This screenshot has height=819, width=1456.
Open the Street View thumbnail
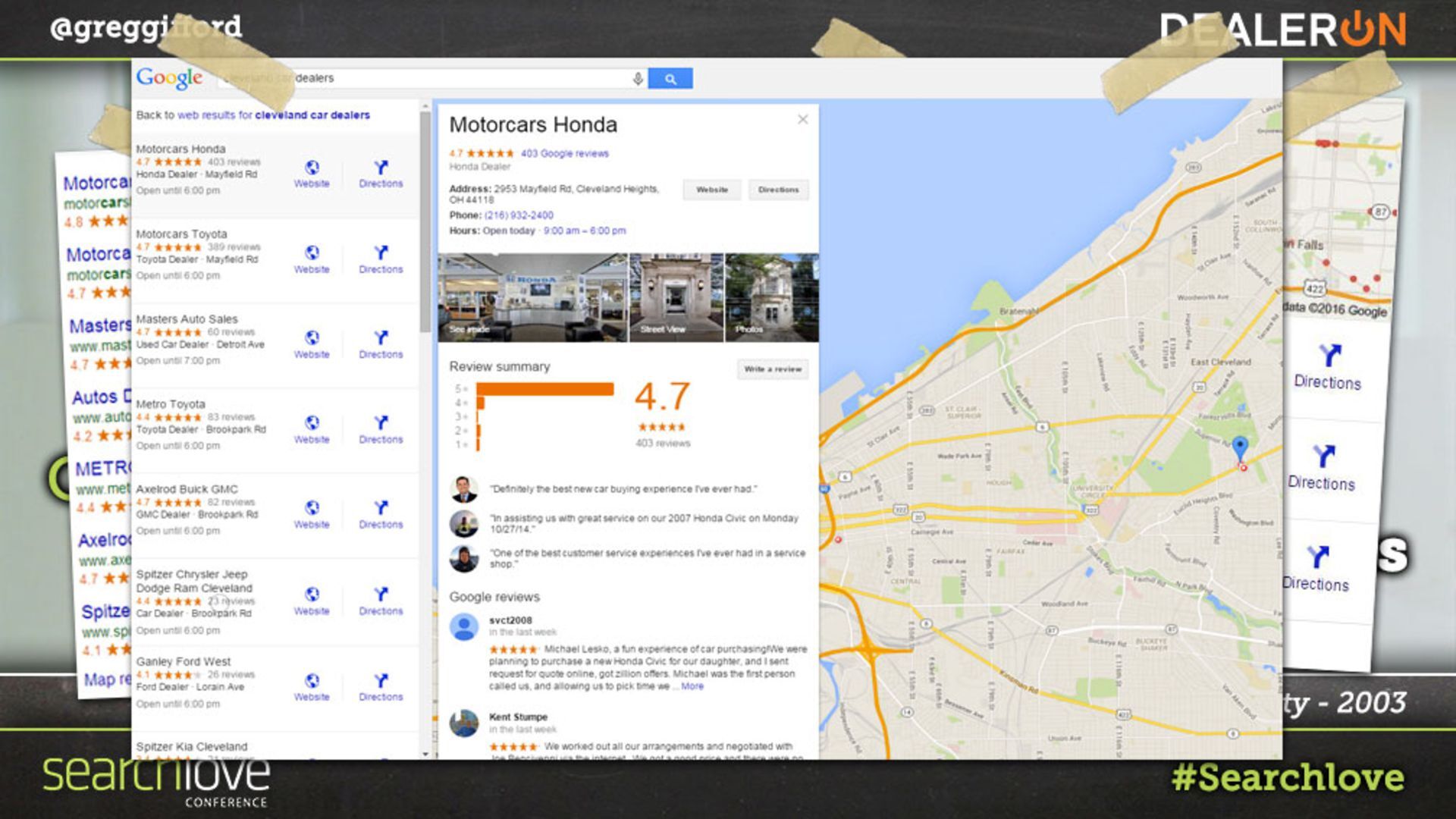pyautogui.click(x=676, y=297)
